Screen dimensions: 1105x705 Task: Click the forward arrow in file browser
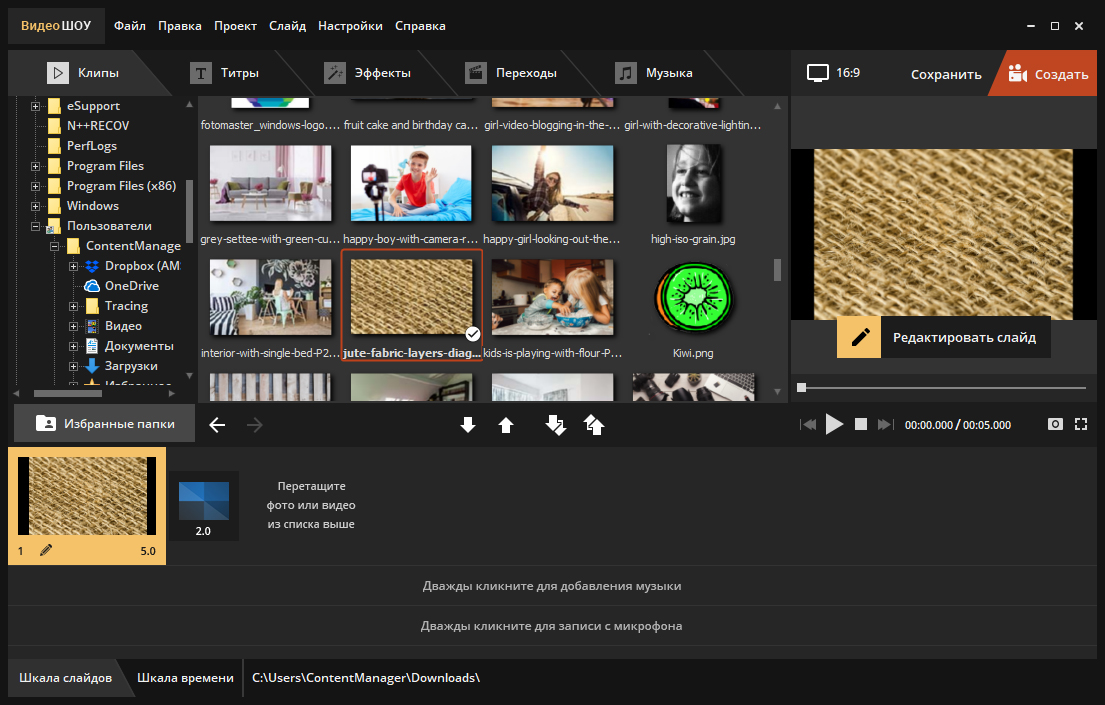254,424
